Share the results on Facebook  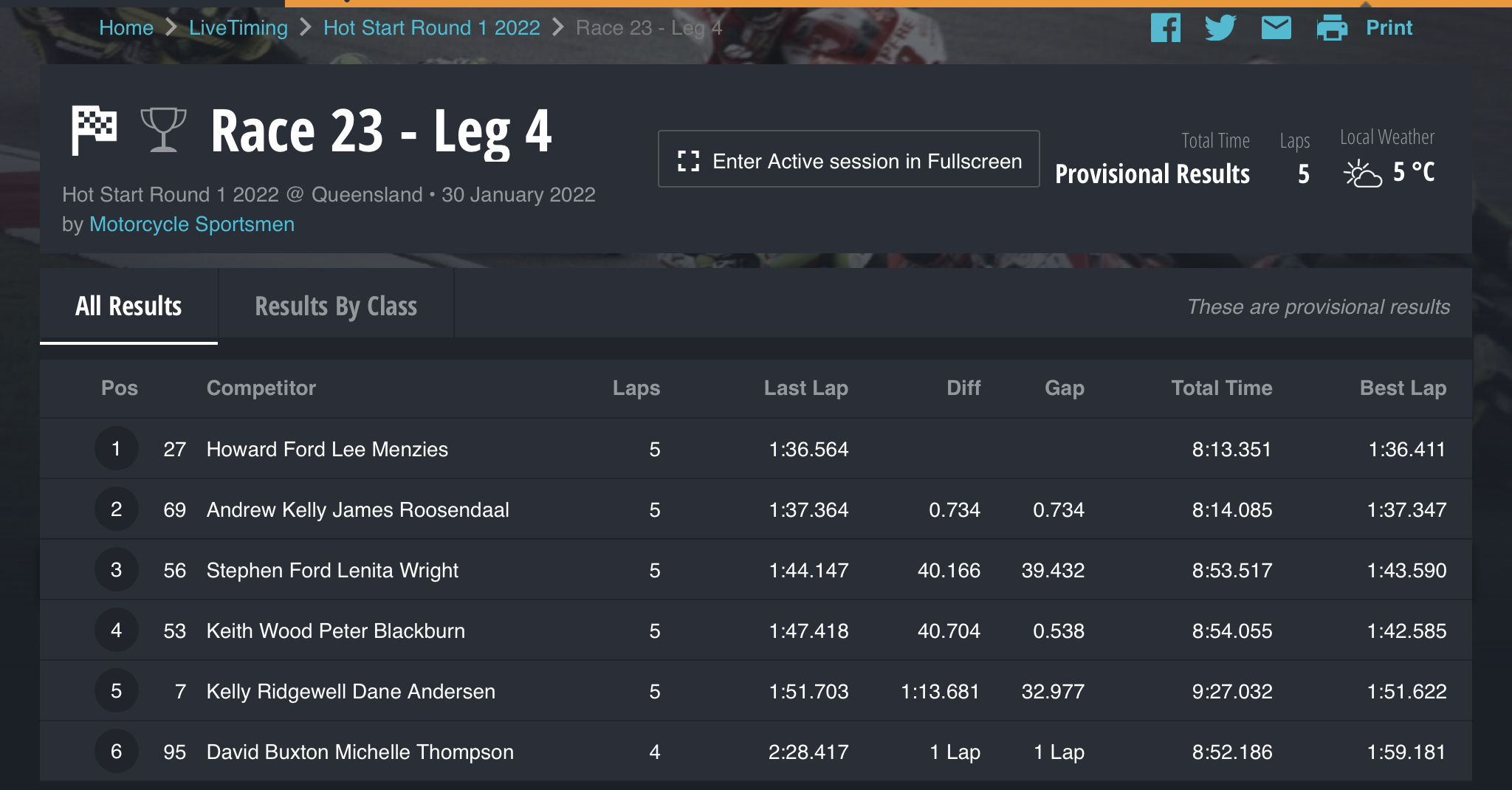[1165, 28]
